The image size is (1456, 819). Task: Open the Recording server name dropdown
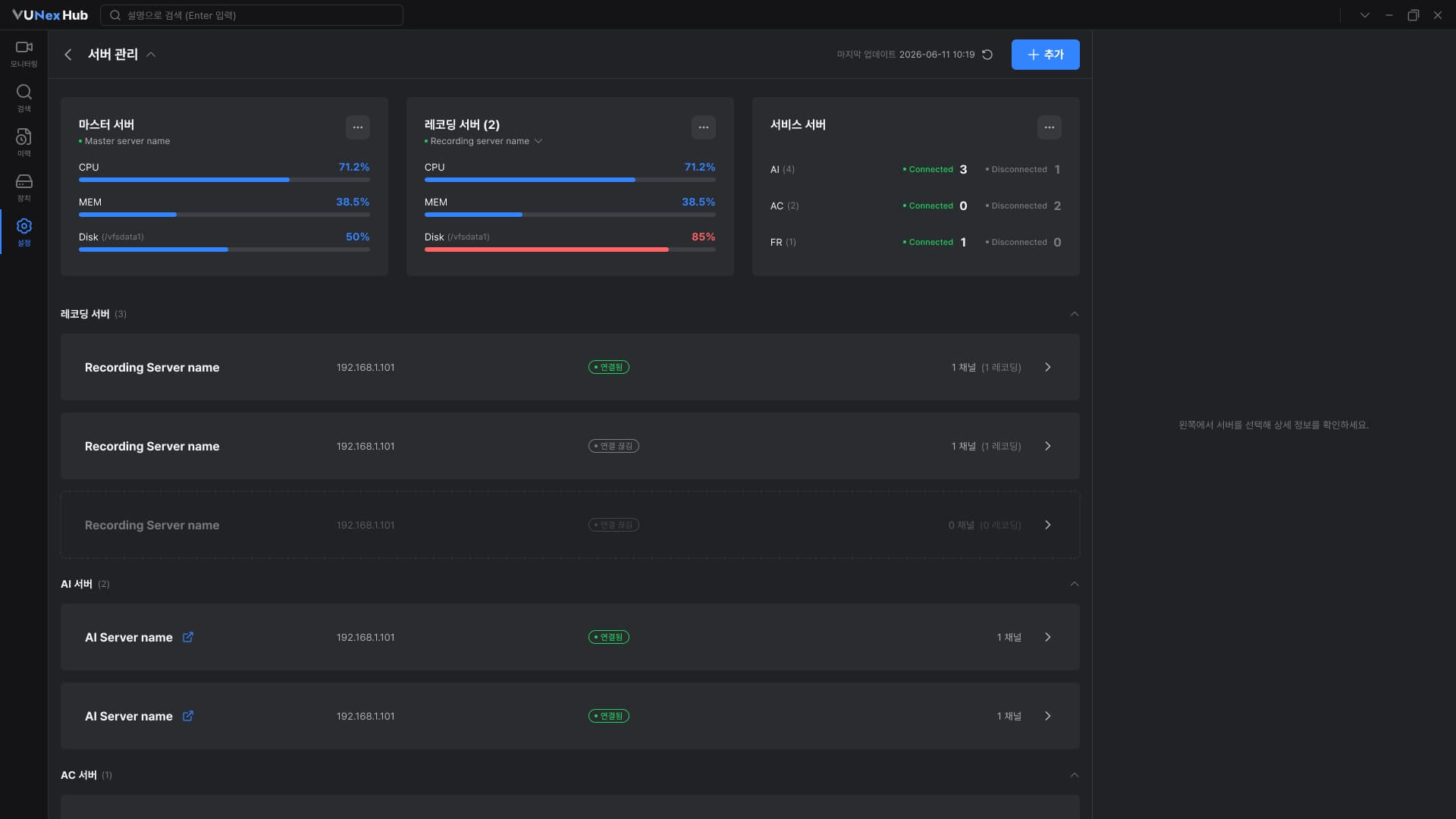pos(538,141)
